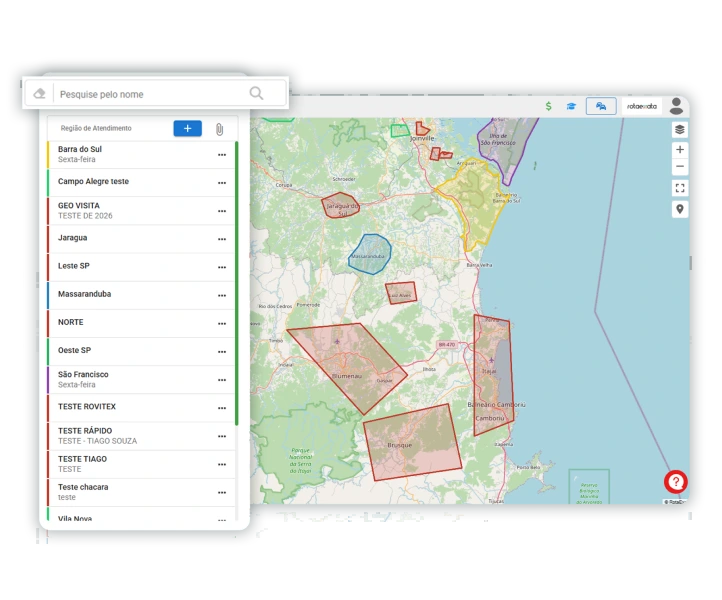Click the magnifier search icon
The width and height of the screenshot is (722, 600).
pyautogui.click(x=256, y=93)
